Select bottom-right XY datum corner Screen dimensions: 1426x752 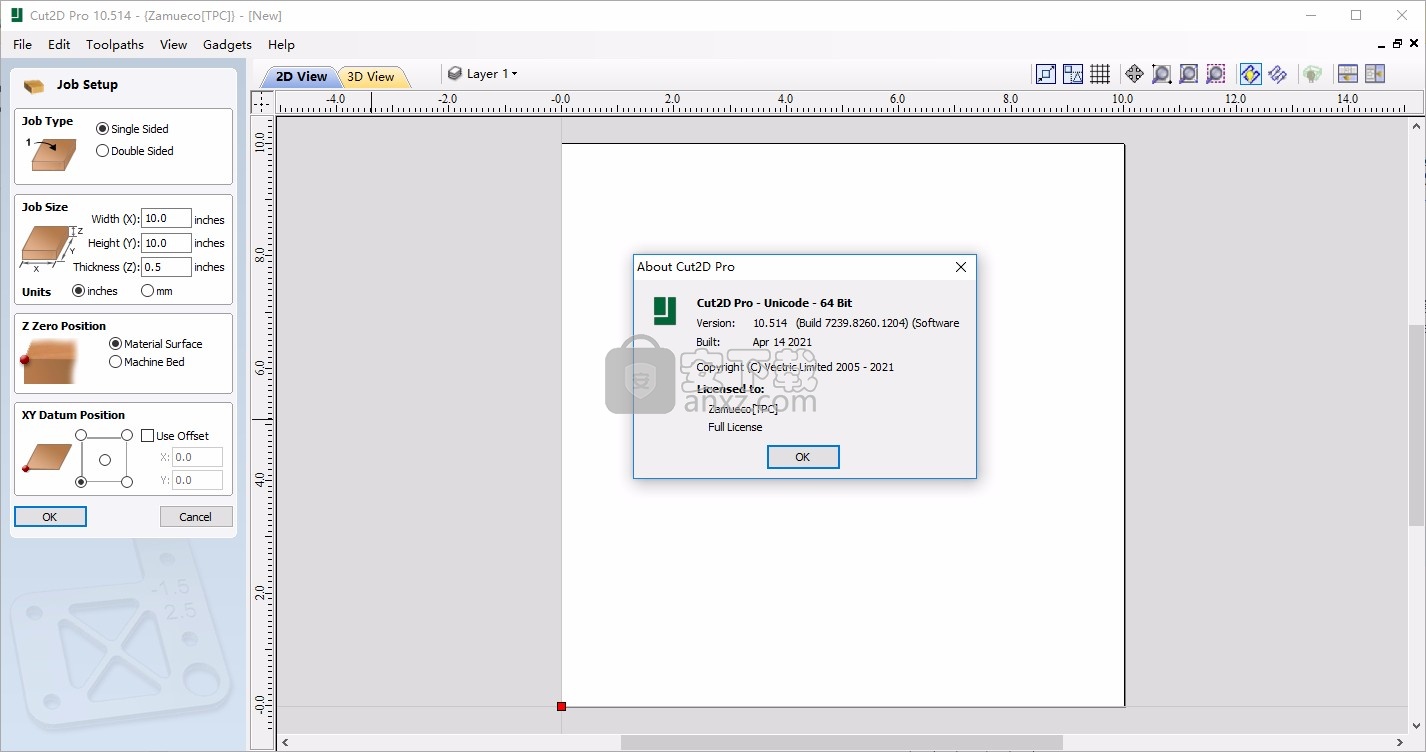tap(127, 482)
